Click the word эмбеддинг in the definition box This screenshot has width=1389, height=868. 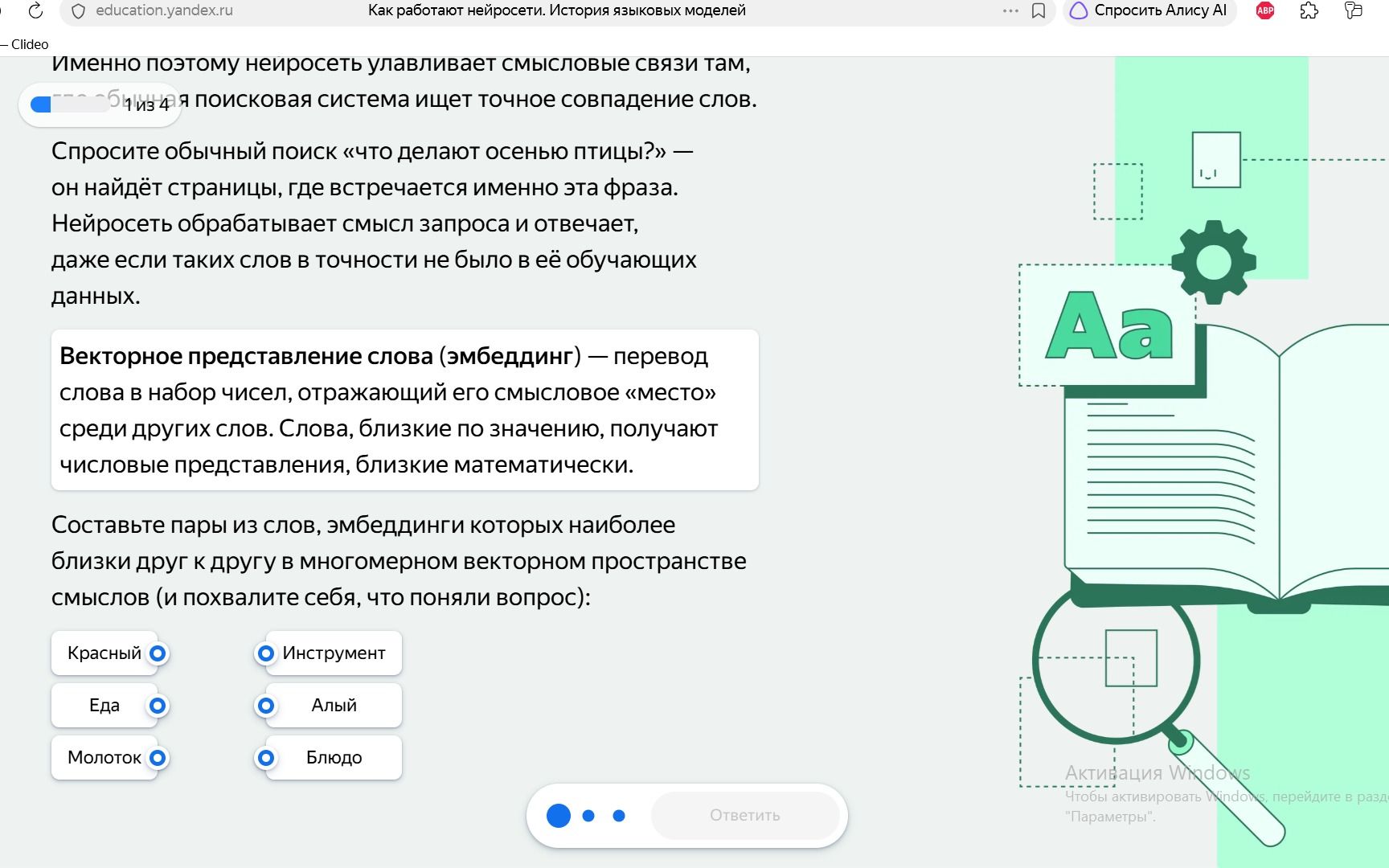click(x=510, y=356)
